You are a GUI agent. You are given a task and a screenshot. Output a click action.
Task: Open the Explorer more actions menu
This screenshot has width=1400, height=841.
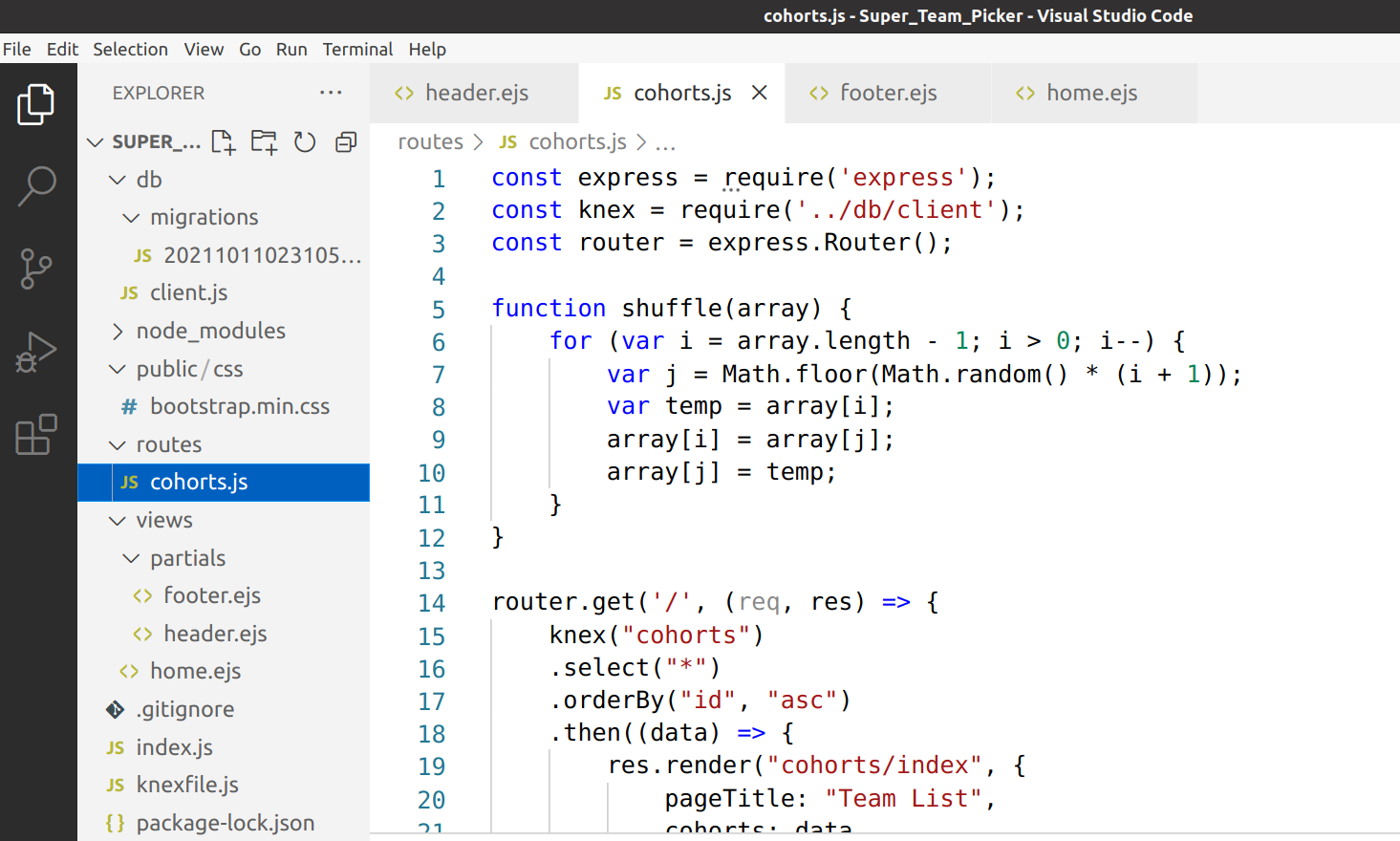(x=331, y=92)
